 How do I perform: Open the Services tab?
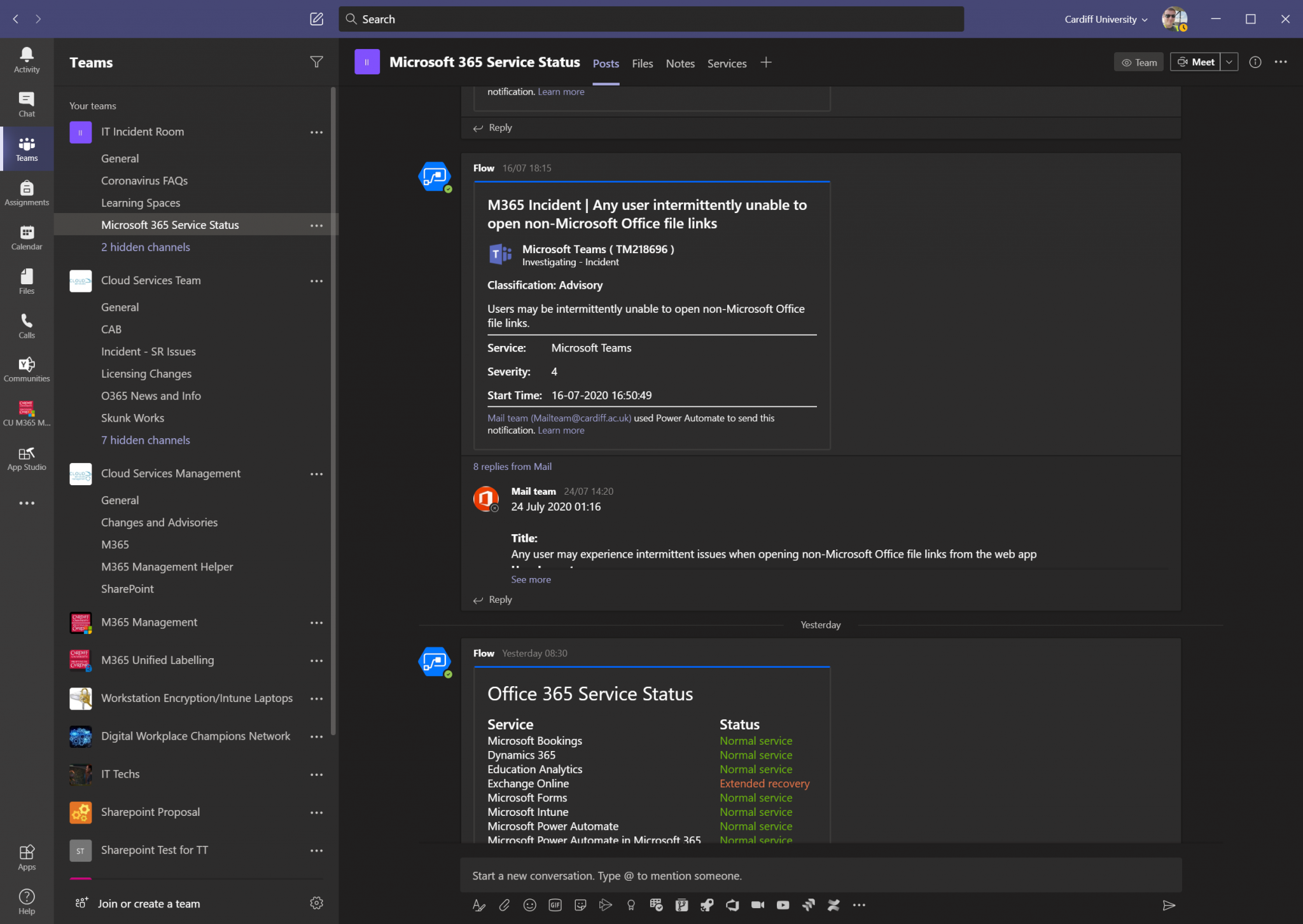tap(726, 63)
